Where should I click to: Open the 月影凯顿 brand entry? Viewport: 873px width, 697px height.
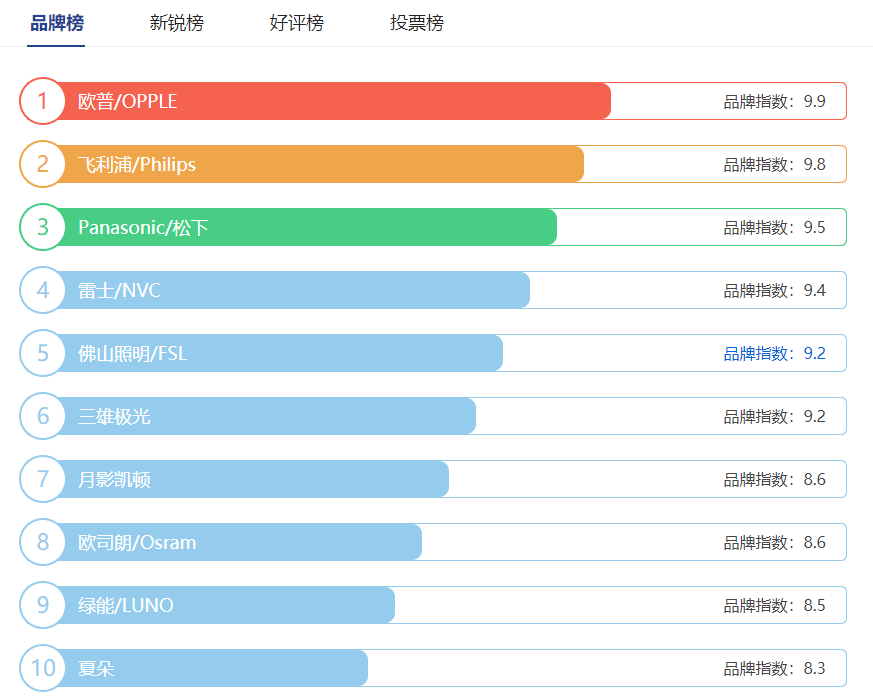pos(114,479)
